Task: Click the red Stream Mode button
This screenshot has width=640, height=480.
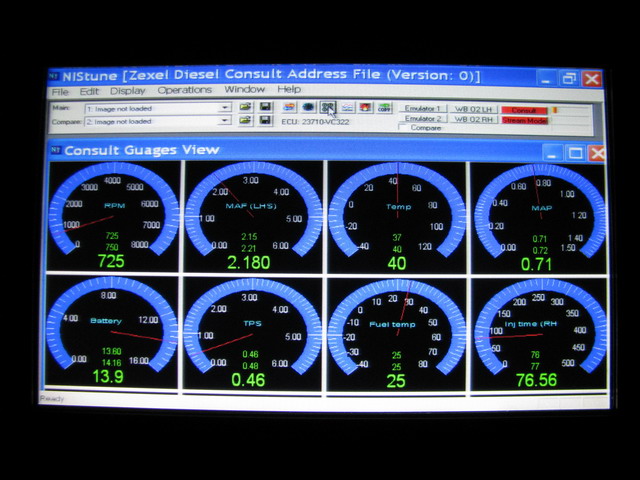Action: coord(524,120)
